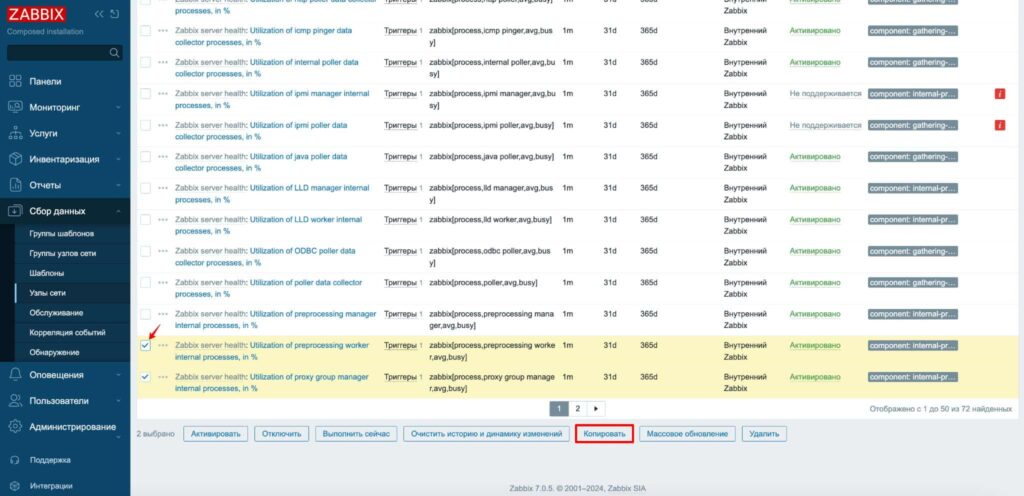The width and height of the screenshot is (1024, 496).
Task: Uncheck the proxy group manager item checkbox
Action: click(145, 377)
